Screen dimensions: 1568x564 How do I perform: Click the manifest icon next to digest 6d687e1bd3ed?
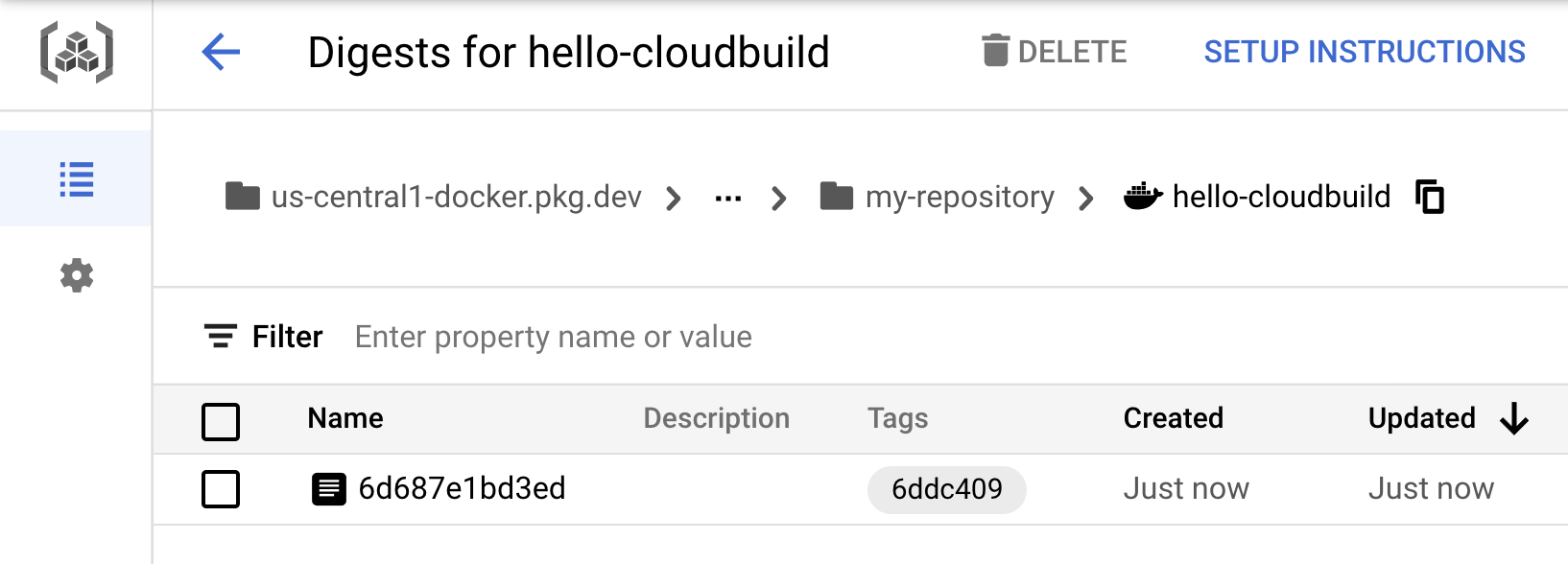[329, 489]
